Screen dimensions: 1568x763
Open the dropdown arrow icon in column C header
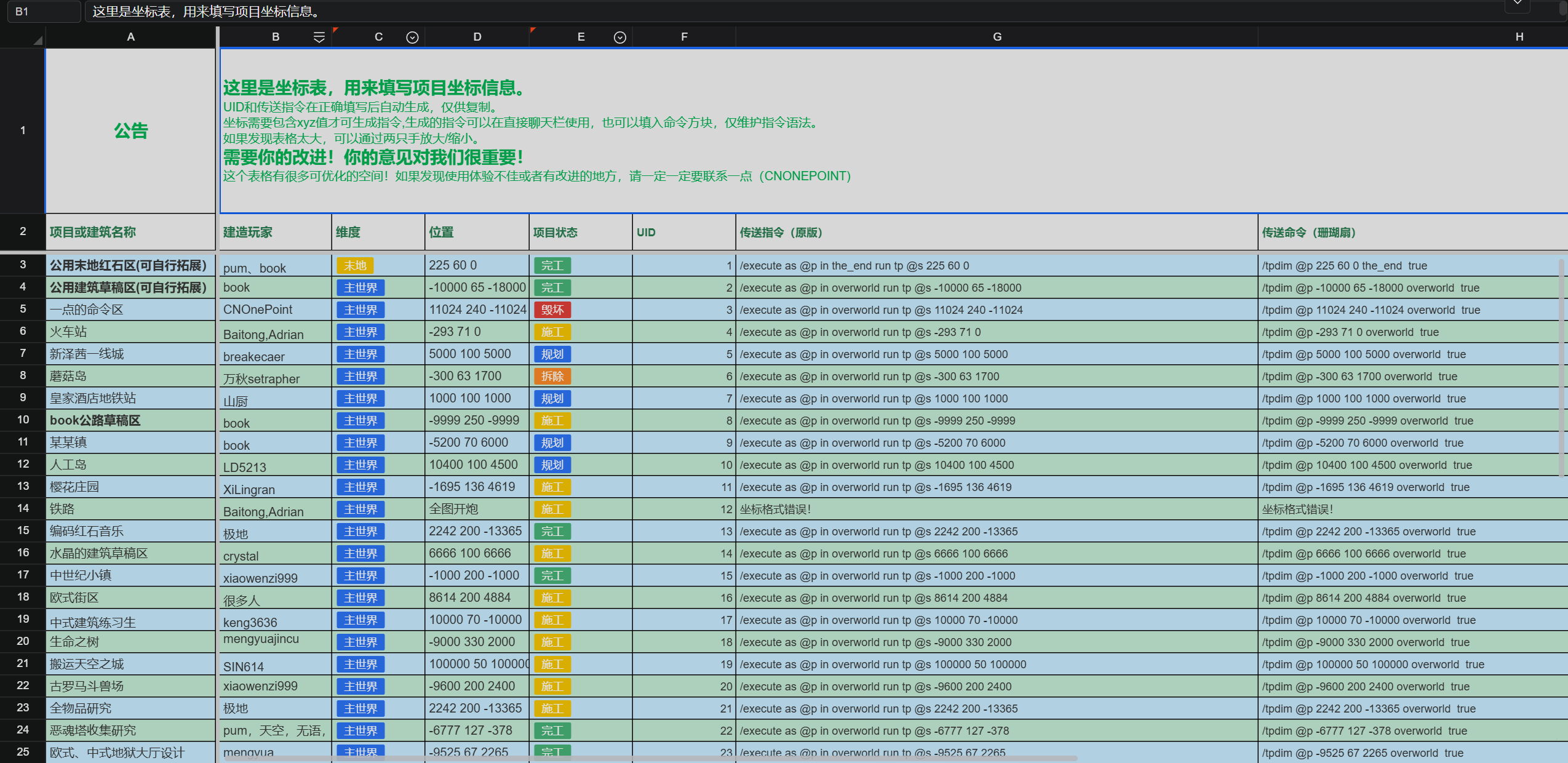[412, 38]
